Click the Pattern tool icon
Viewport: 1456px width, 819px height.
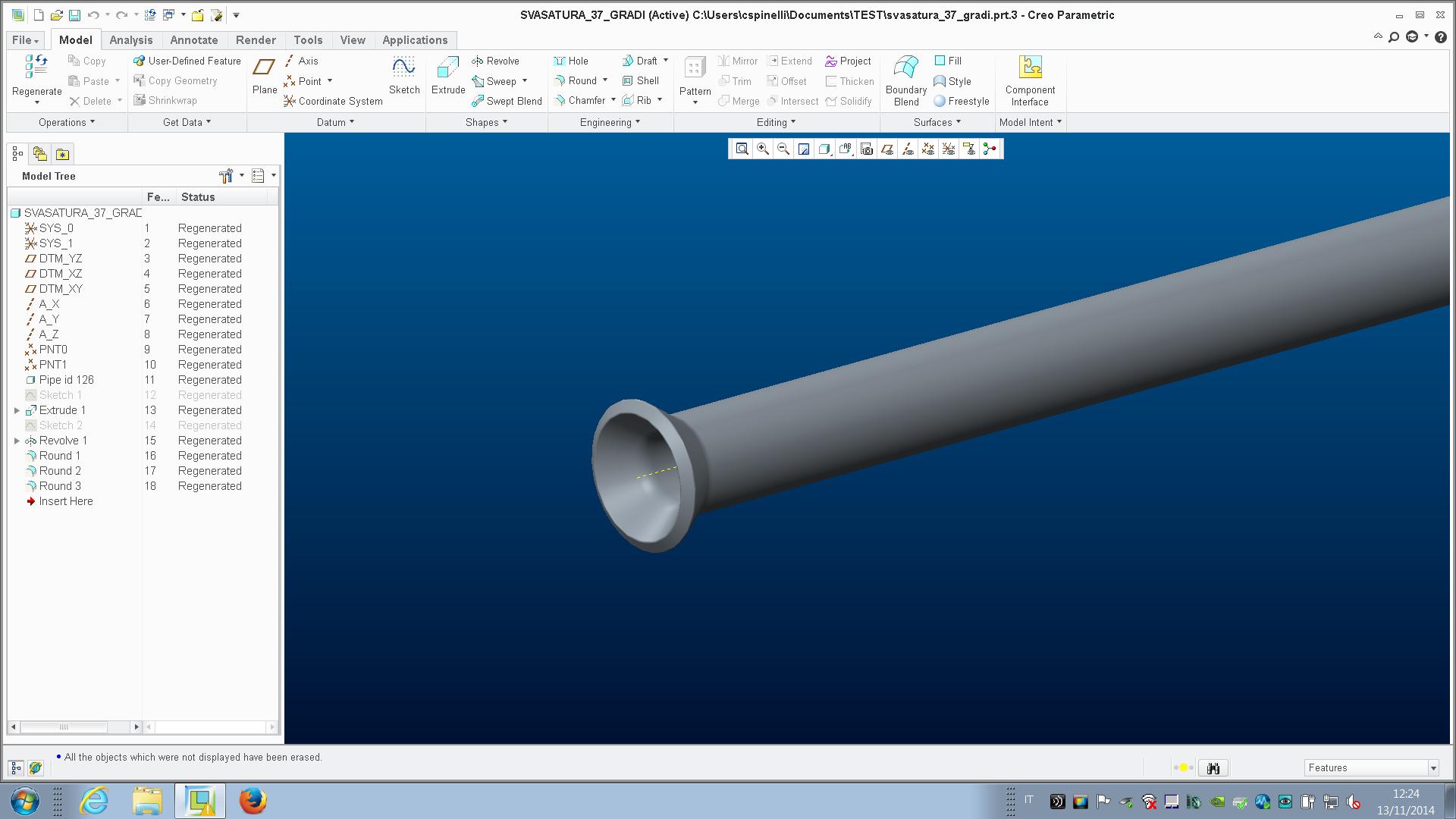pyautogui.click(x=695, y=68)
